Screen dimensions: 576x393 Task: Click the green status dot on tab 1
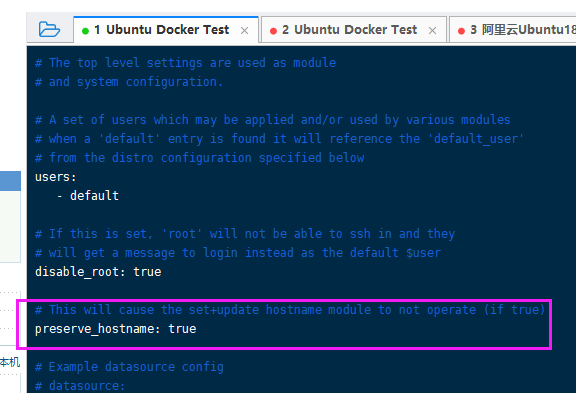(86, 31)
